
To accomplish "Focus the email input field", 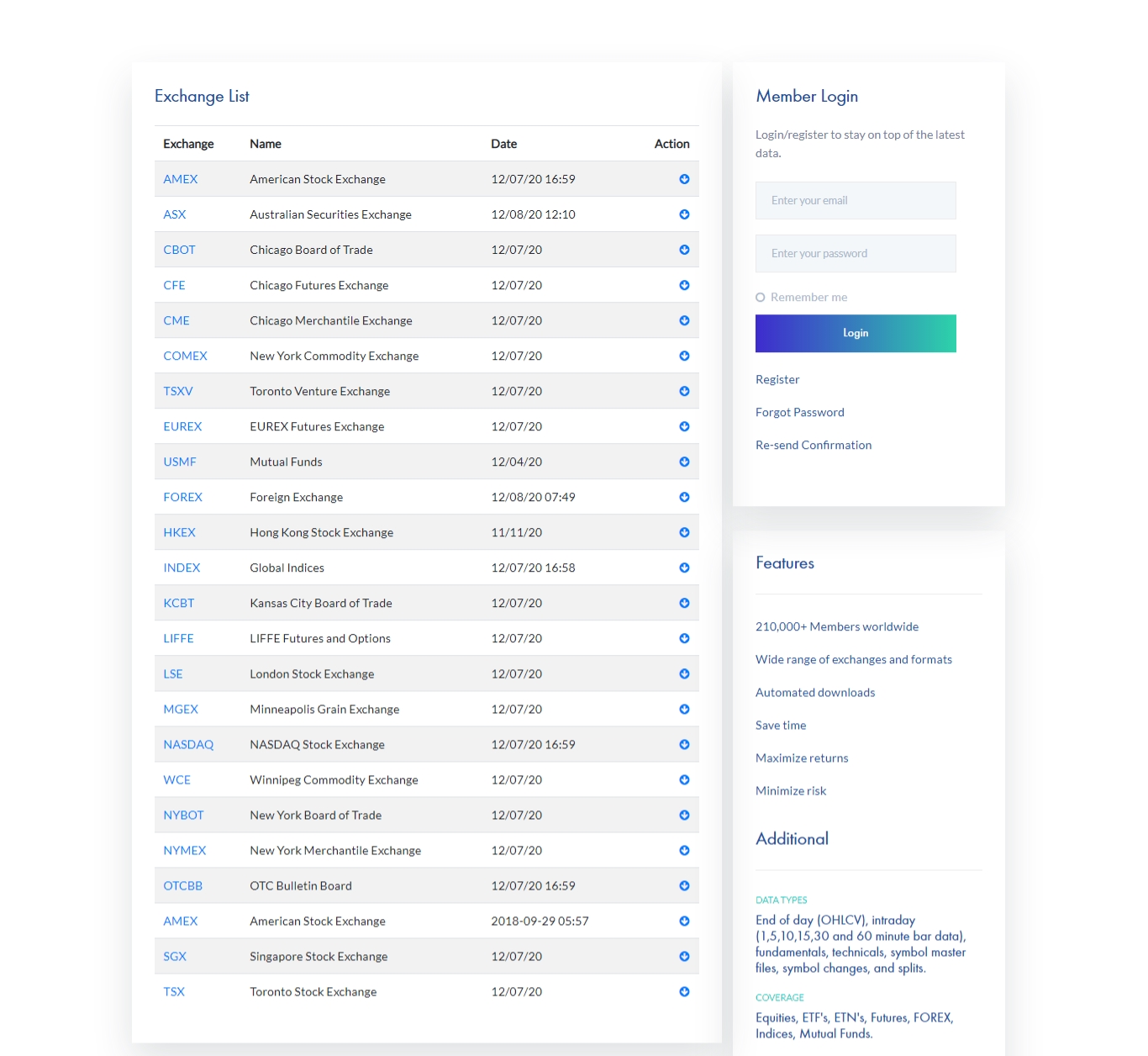I will tap(856, 201).
